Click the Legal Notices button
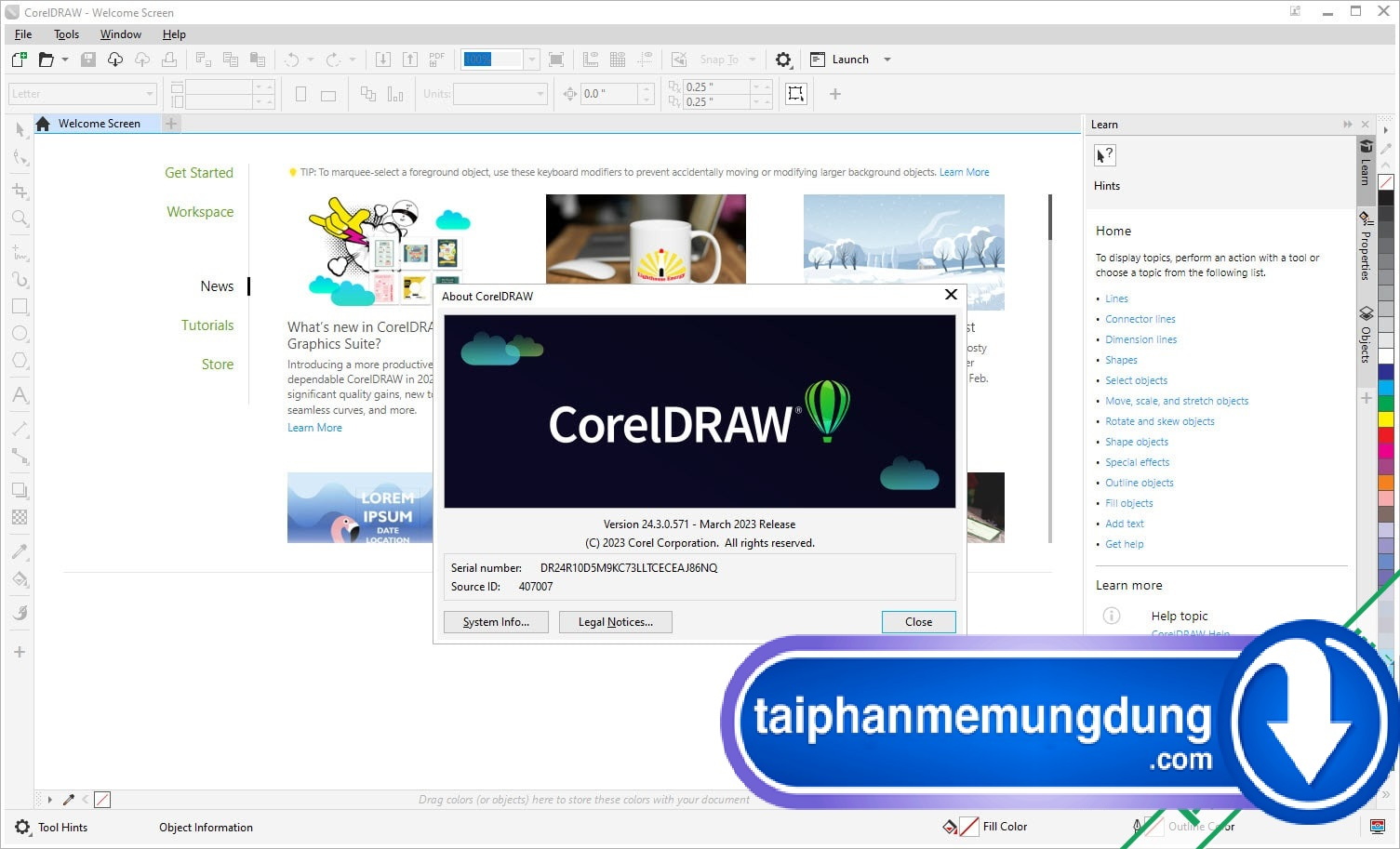 tap(615, 622)
